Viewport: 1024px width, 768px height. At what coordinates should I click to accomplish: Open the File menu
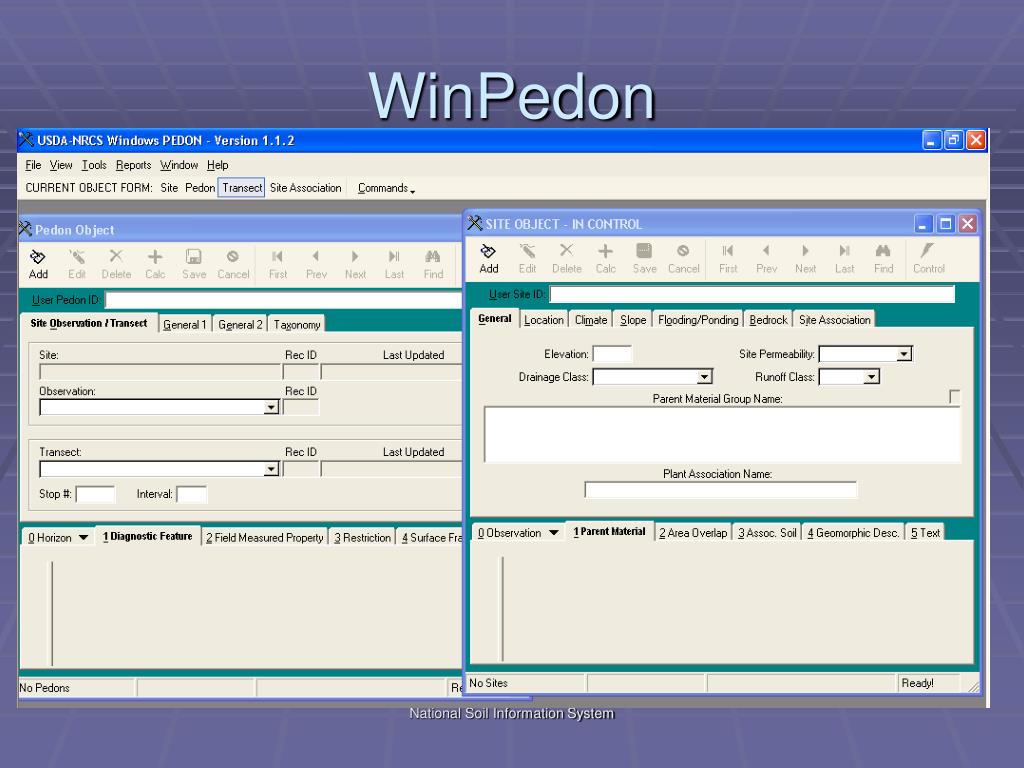pos(33,165)
